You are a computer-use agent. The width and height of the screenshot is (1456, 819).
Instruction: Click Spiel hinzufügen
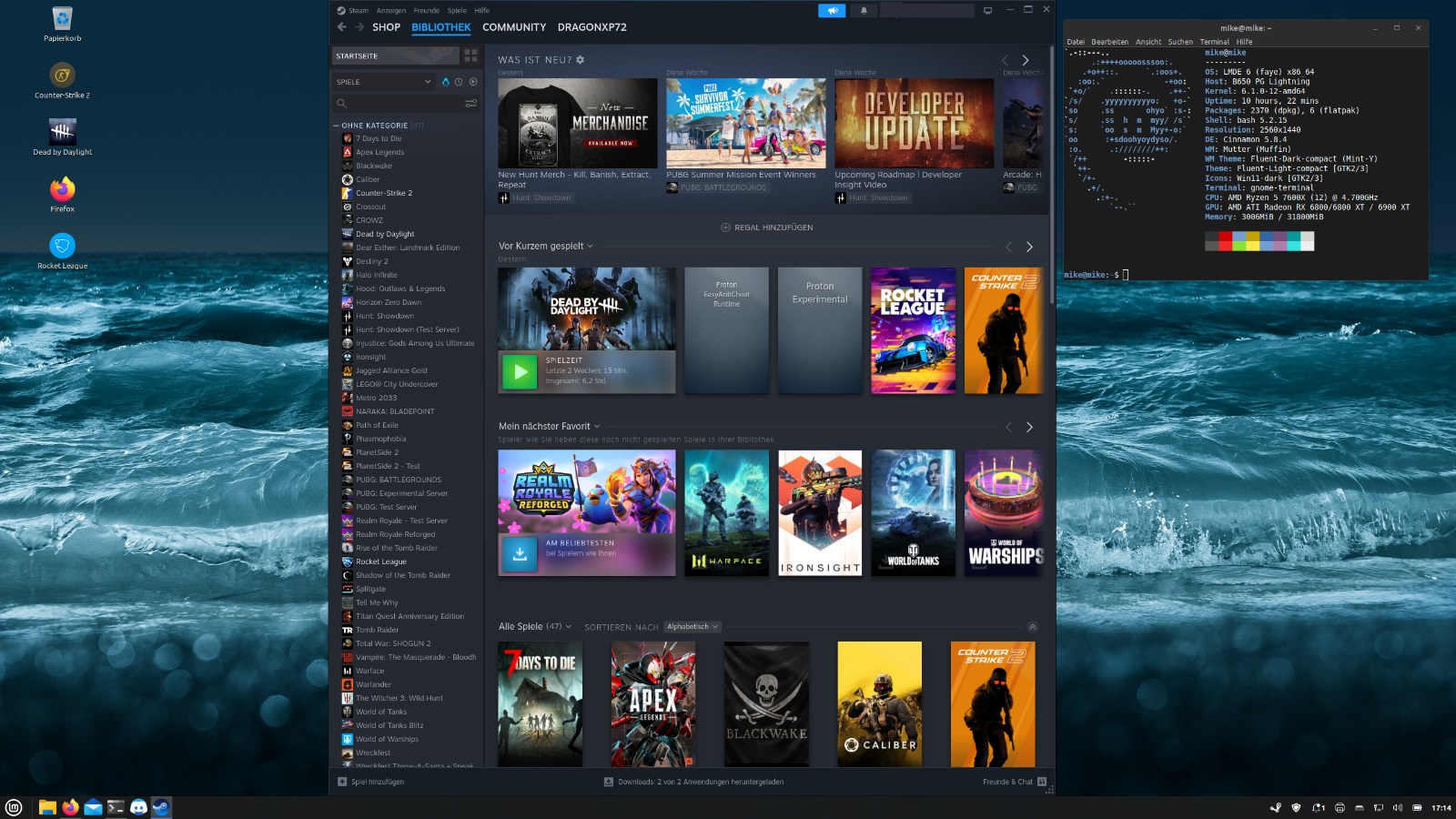click(378, 782)
